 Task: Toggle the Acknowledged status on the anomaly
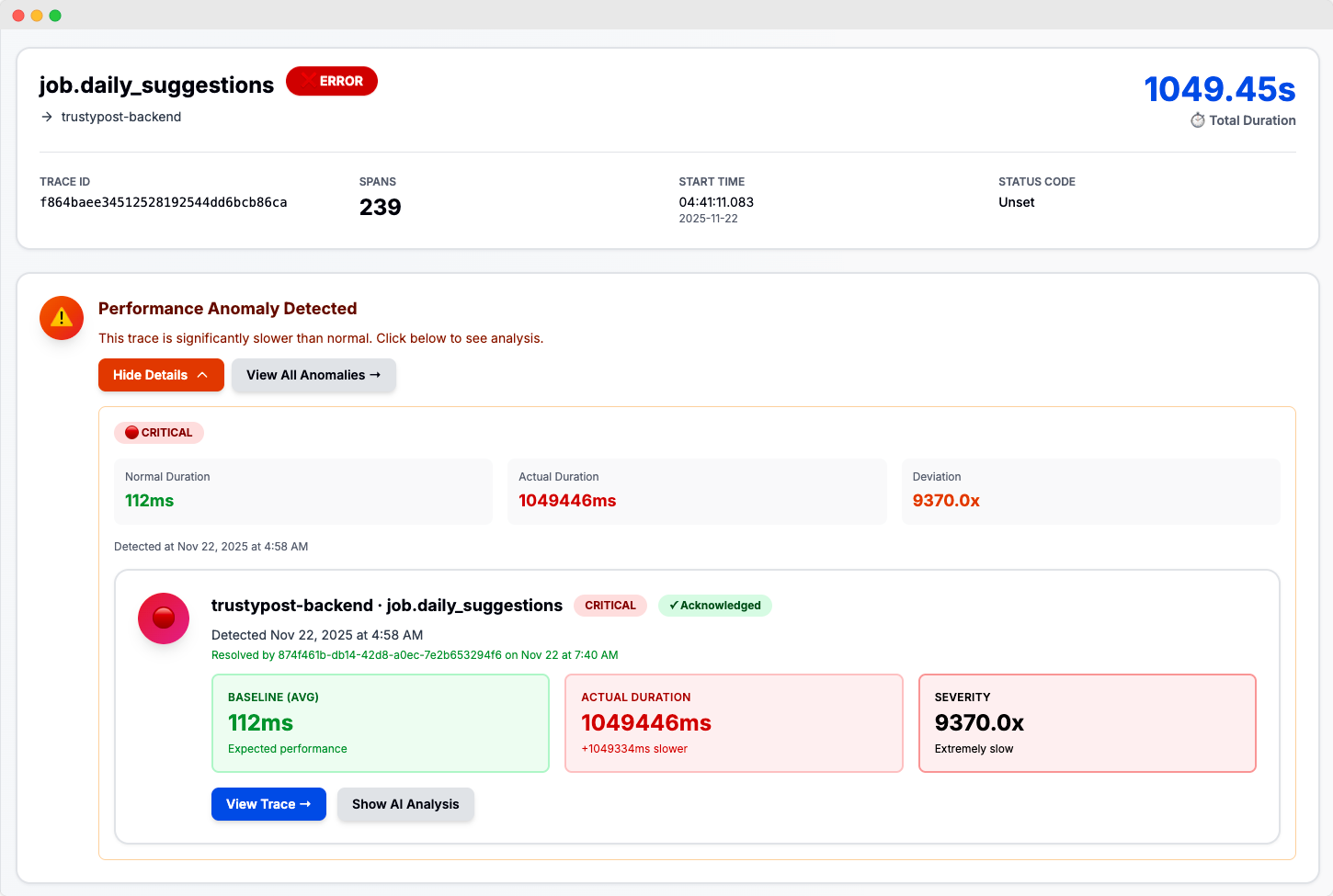tap(715, 606)
